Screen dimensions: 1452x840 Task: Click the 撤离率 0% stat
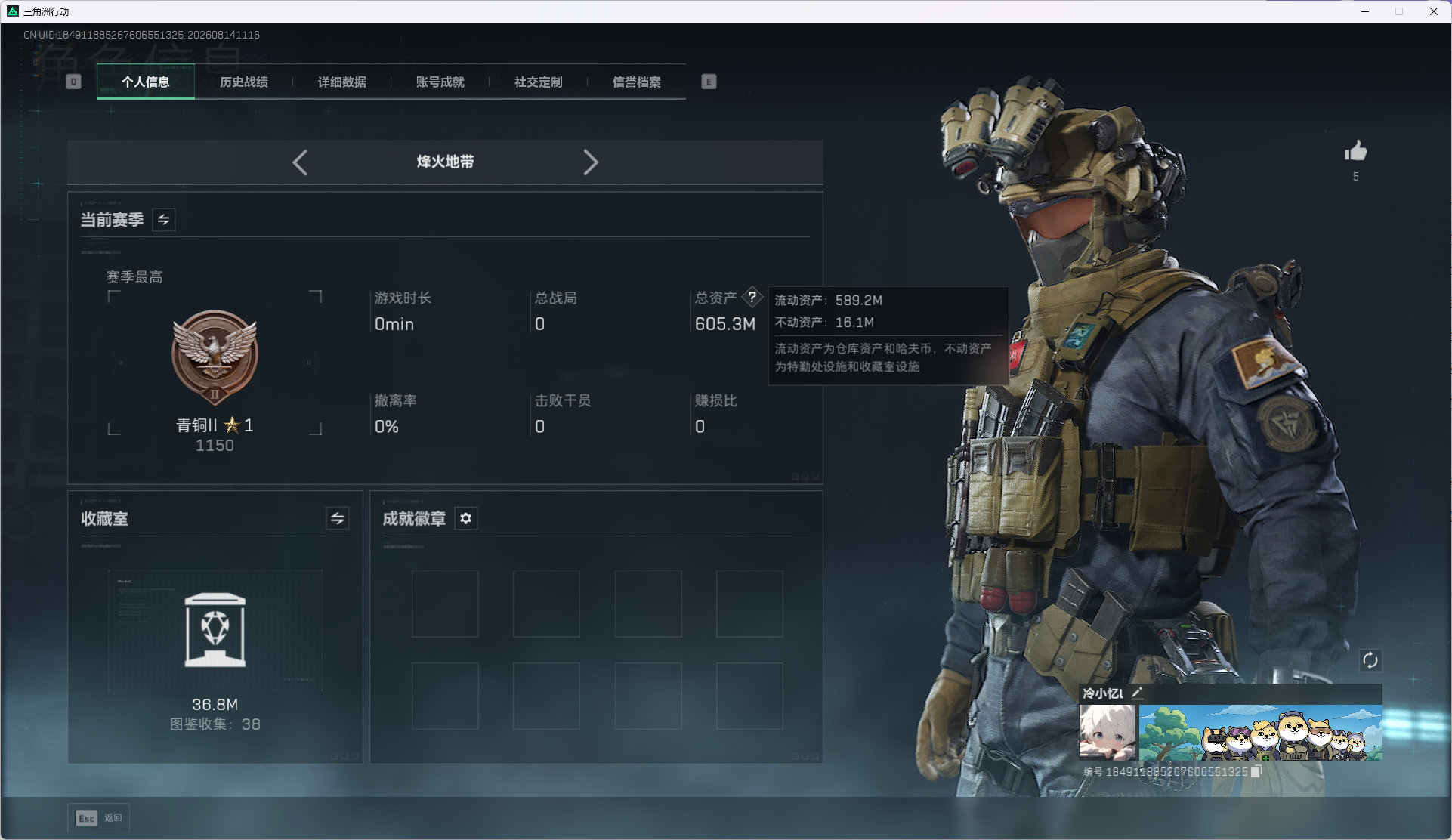(x=396, y=414)
